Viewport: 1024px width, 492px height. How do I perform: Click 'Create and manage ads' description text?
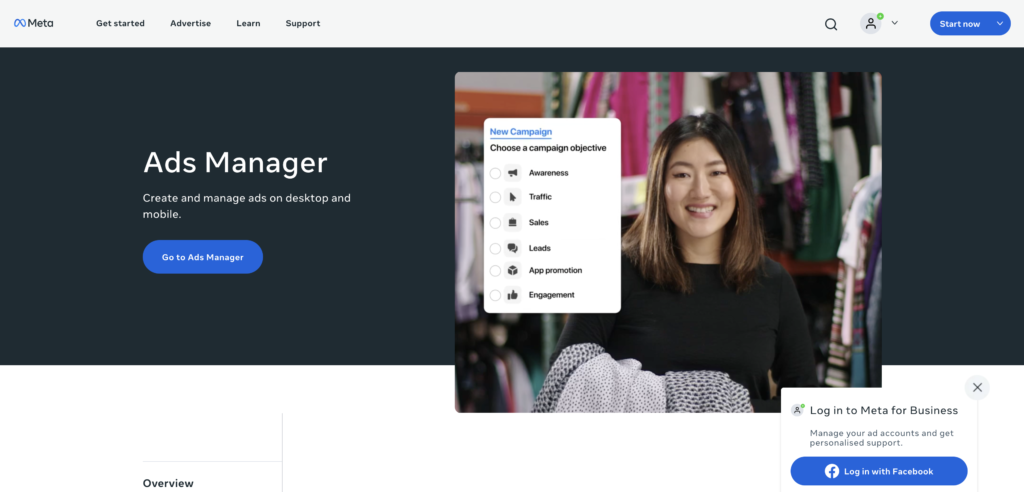pos(247,206)
